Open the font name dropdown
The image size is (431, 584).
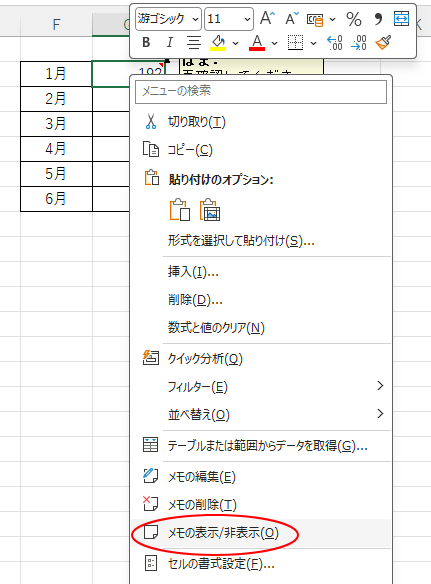(196, 19)
